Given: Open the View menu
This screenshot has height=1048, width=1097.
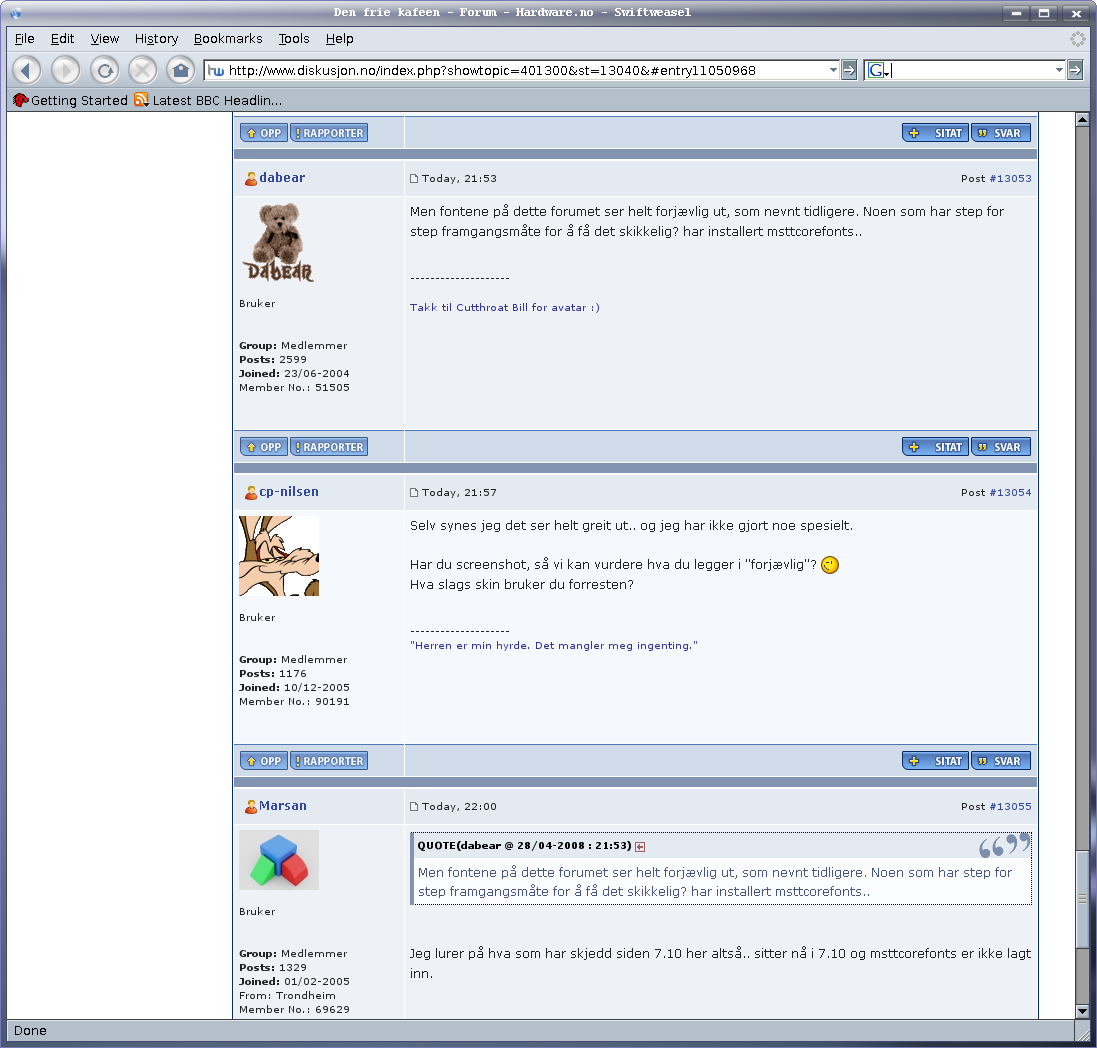Looking at the screenshot, I should 105,38.
